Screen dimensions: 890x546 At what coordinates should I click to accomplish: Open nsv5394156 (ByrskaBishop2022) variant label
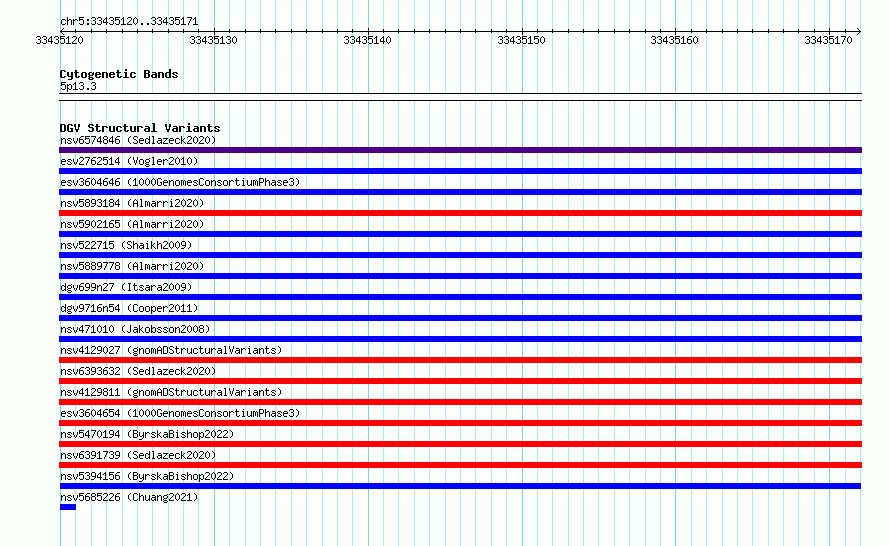147,476
